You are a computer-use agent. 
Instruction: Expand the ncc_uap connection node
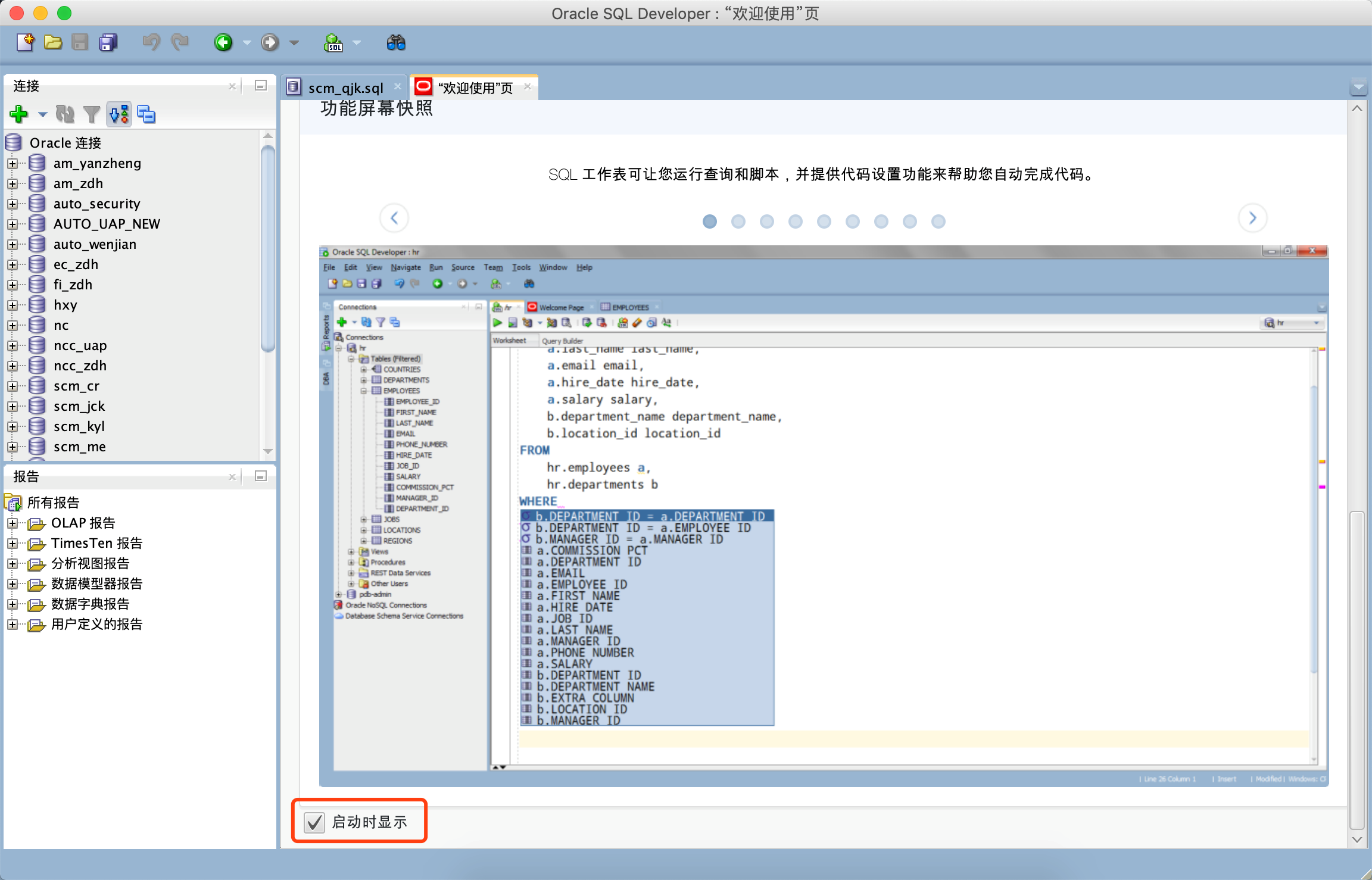pyautogui.click(x=13, y=345)
